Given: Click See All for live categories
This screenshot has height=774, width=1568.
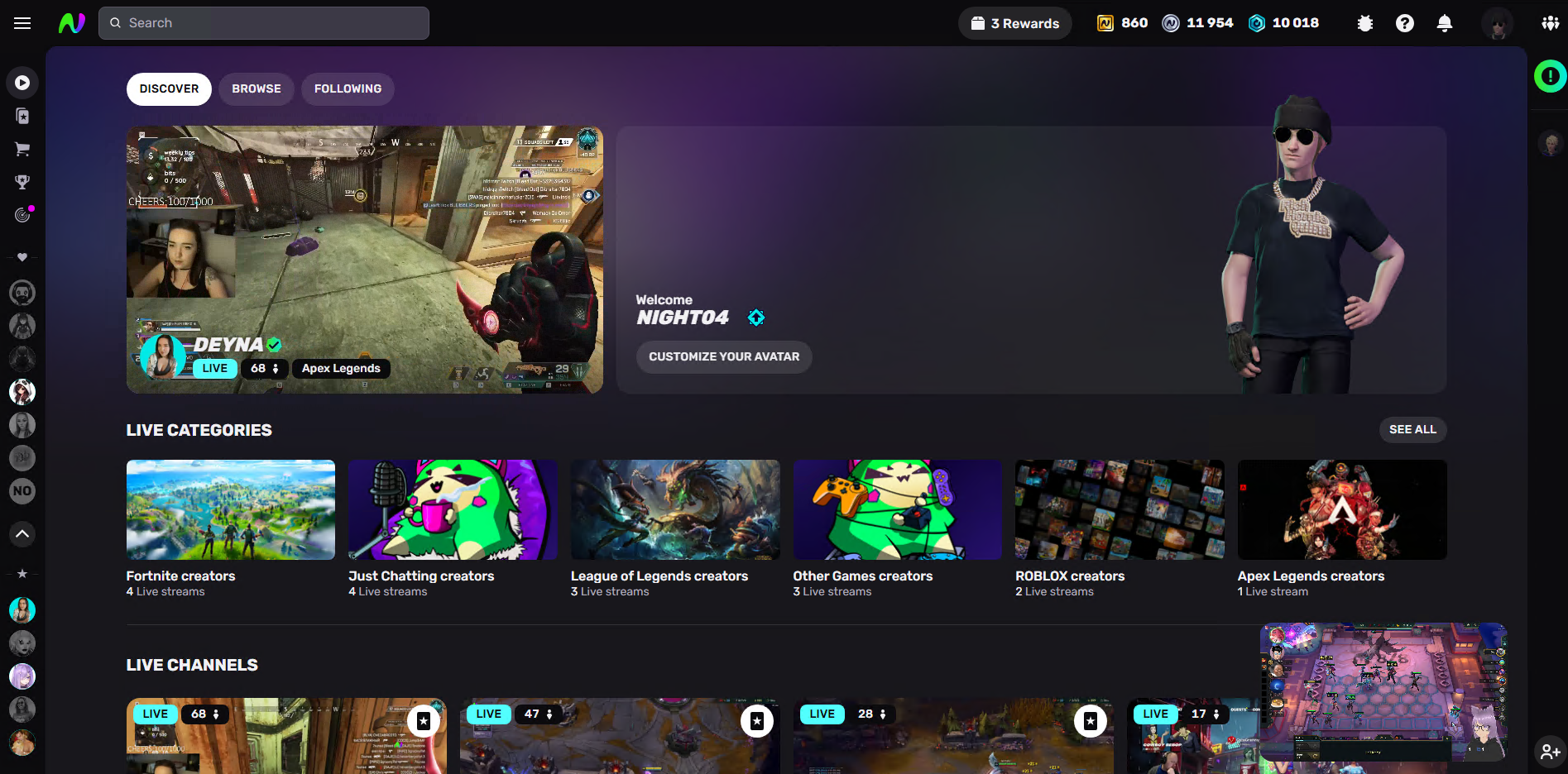Looking at the screenshot, I should (x=1412, y=430).
